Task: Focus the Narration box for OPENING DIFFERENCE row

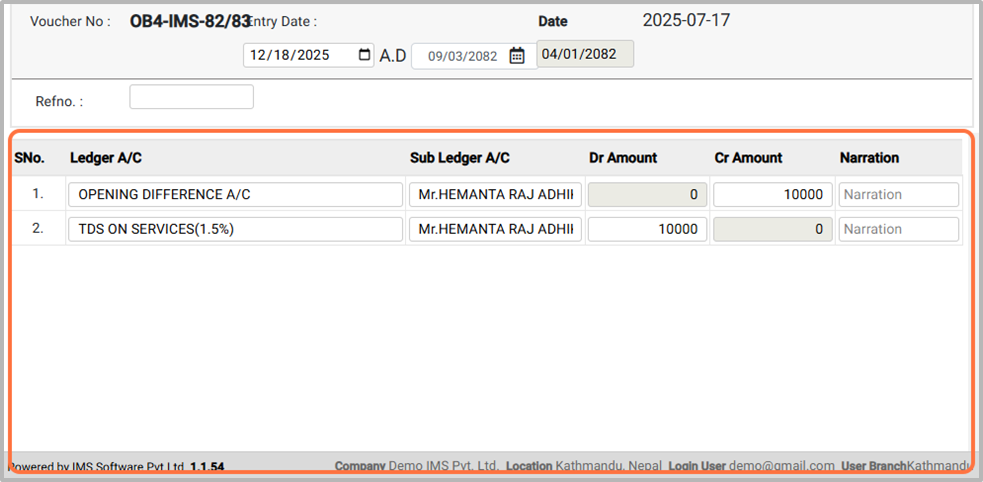Action: (898, 195)
